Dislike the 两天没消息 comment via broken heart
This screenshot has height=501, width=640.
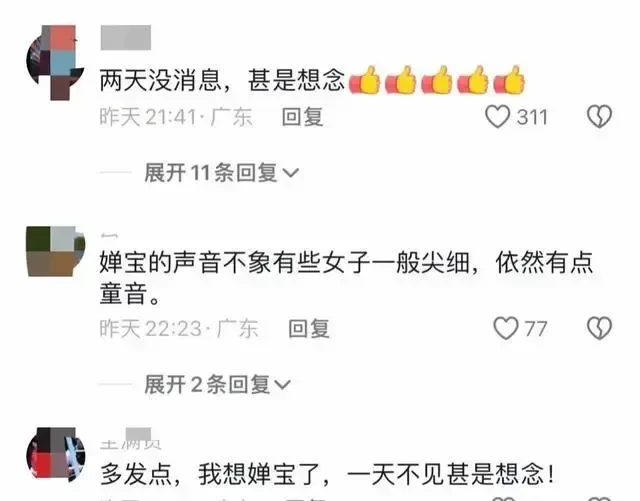coord(599,117)
